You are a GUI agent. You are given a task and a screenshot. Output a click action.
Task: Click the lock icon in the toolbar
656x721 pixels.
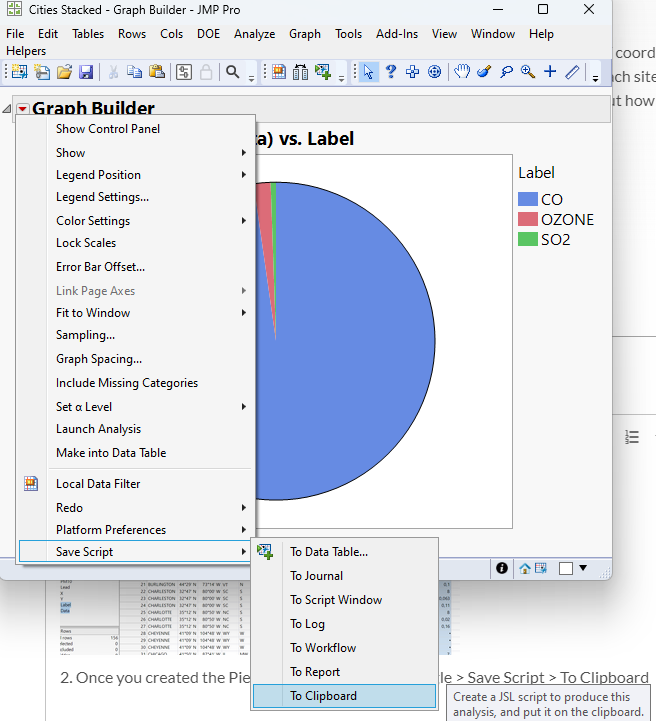click(206, 72)
